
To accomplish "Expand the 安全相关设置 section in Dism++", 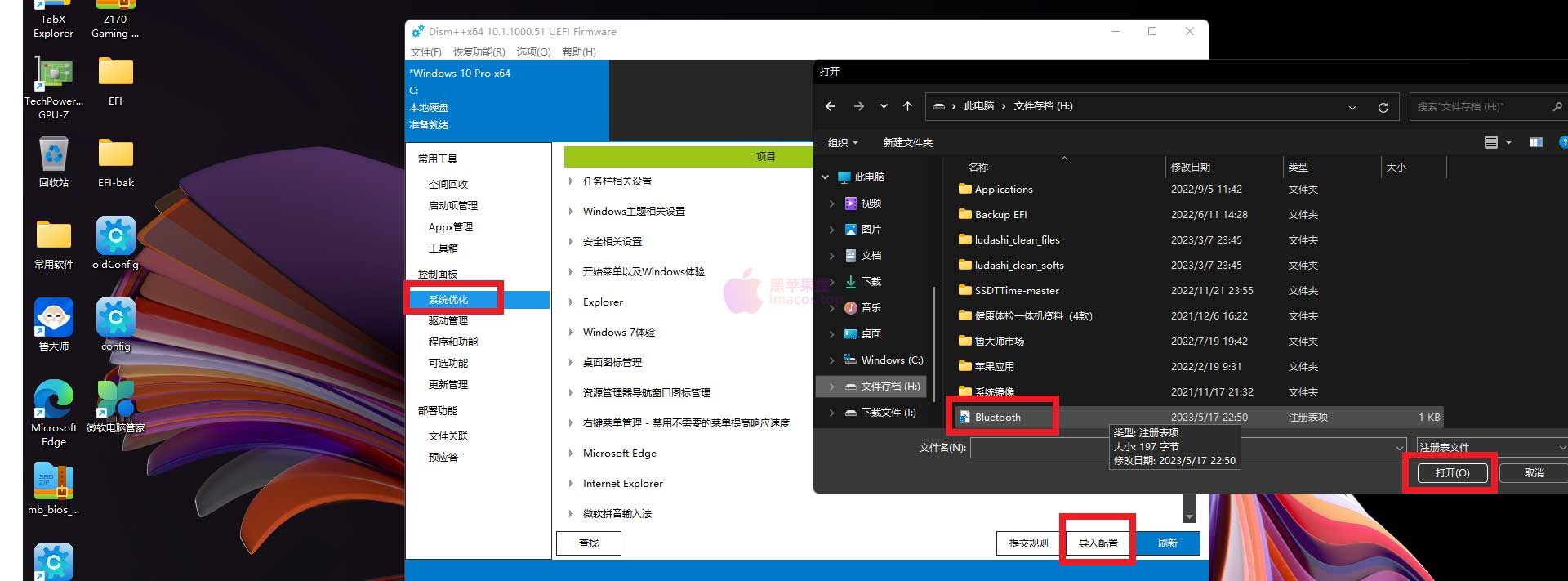I will pos(571,242).
